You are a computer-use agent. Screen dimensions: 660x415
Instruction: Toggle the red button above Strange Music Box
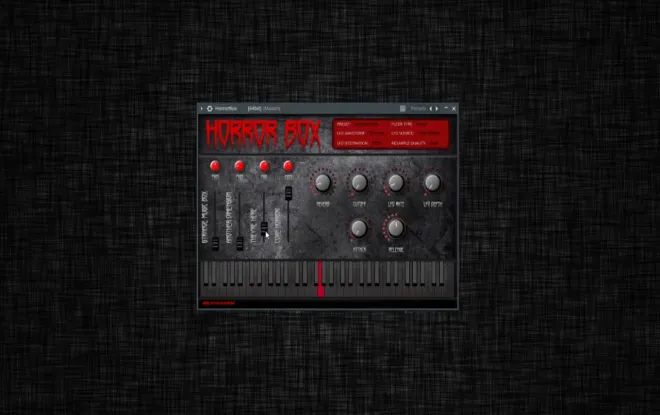tap(215, 166)
